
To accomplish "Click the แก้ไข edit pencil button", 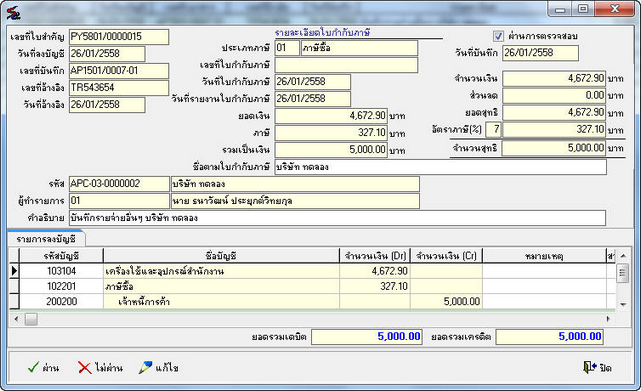I will [x=159, y=368].
